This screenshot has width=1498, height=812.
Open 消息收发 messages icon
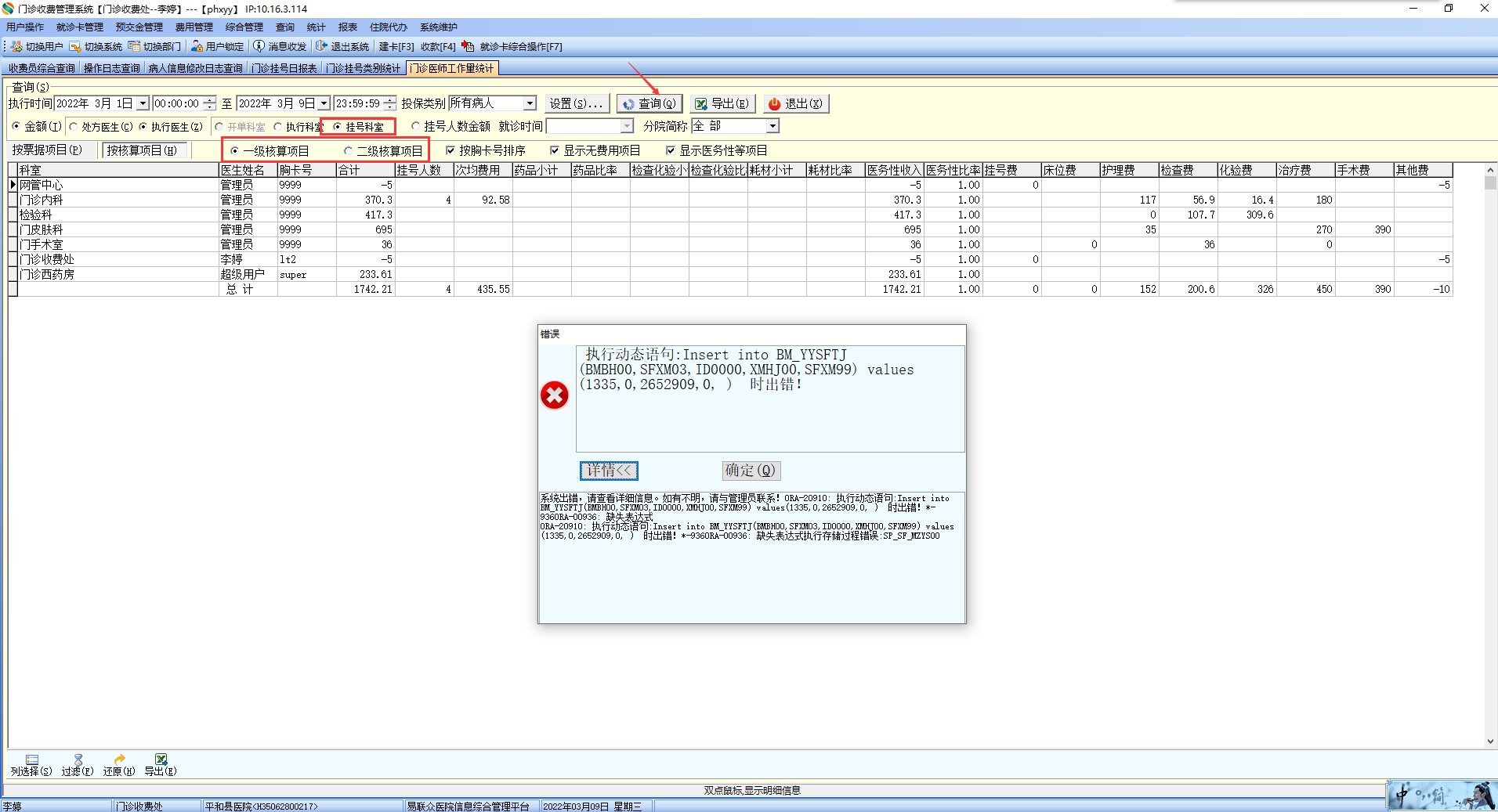pos(259,46)
